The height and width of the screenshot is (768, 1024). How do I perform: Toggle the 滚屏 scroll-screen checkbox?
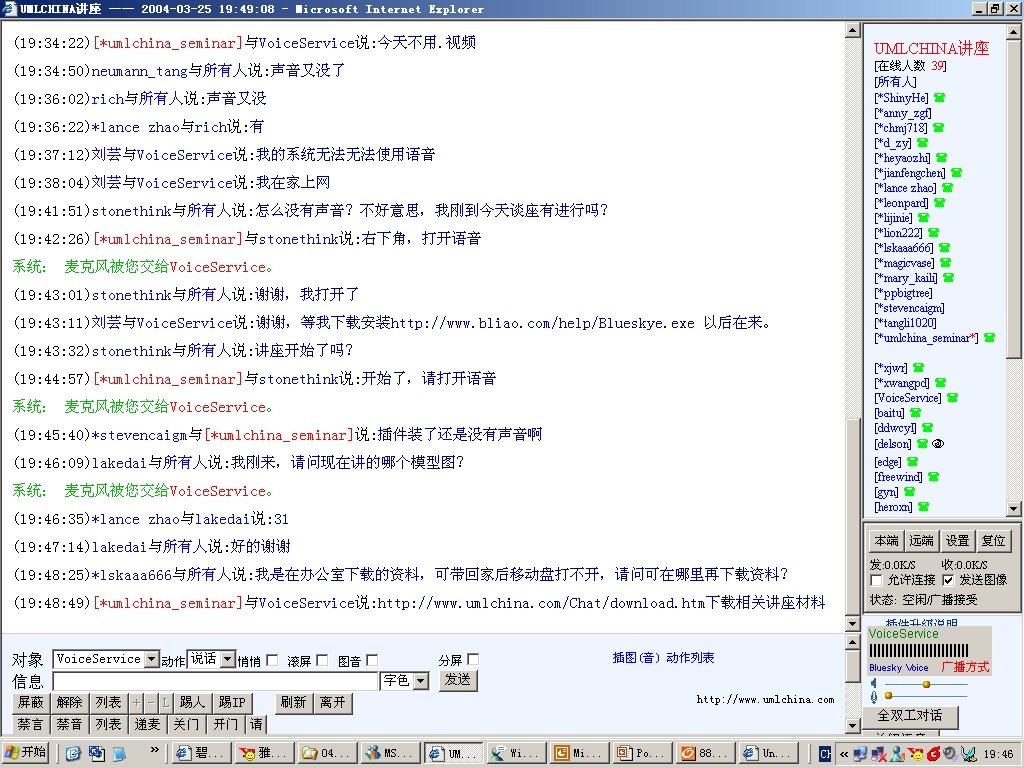(322, 660)
